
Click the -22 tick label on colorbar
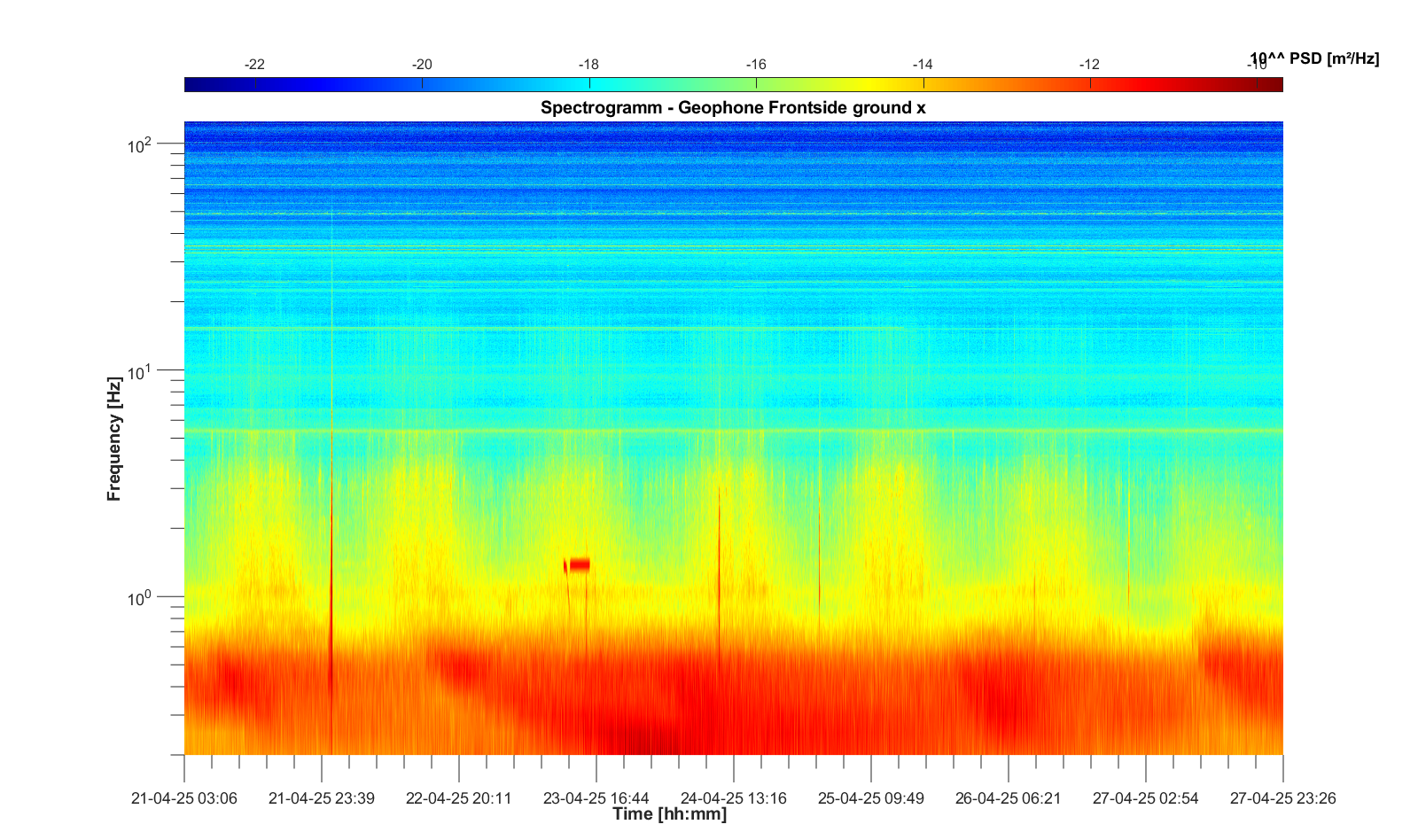click(x=254, y=65)
